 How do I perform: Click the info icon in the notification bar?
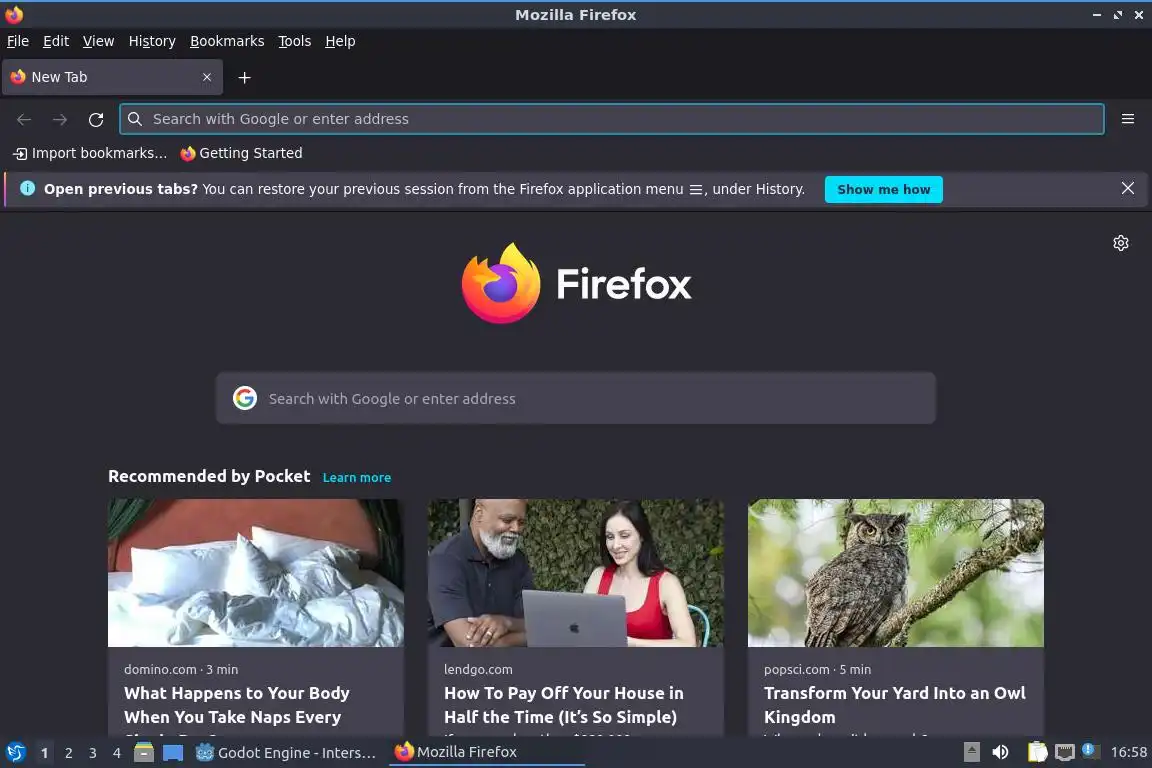[x=27, y=188]
